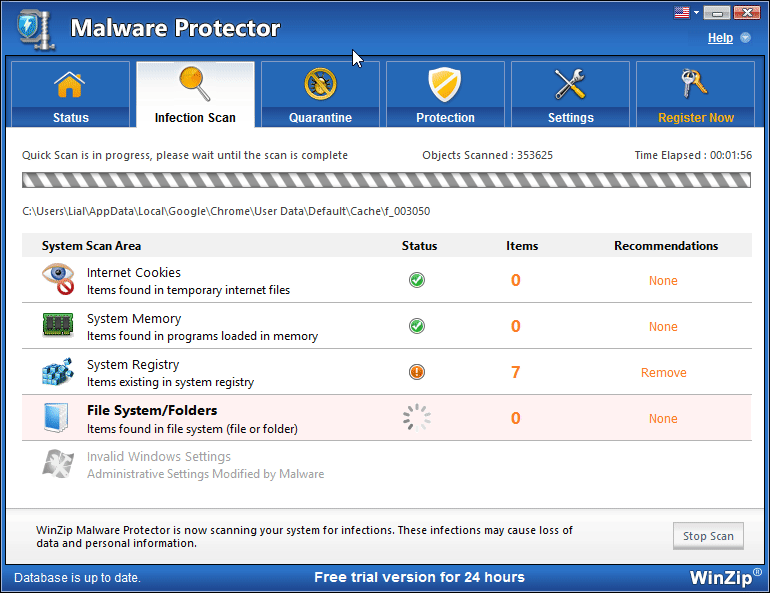This screenshot has width=770, height=593.
Task: Click System Registry items count 7
Action: tap(515, 372)
